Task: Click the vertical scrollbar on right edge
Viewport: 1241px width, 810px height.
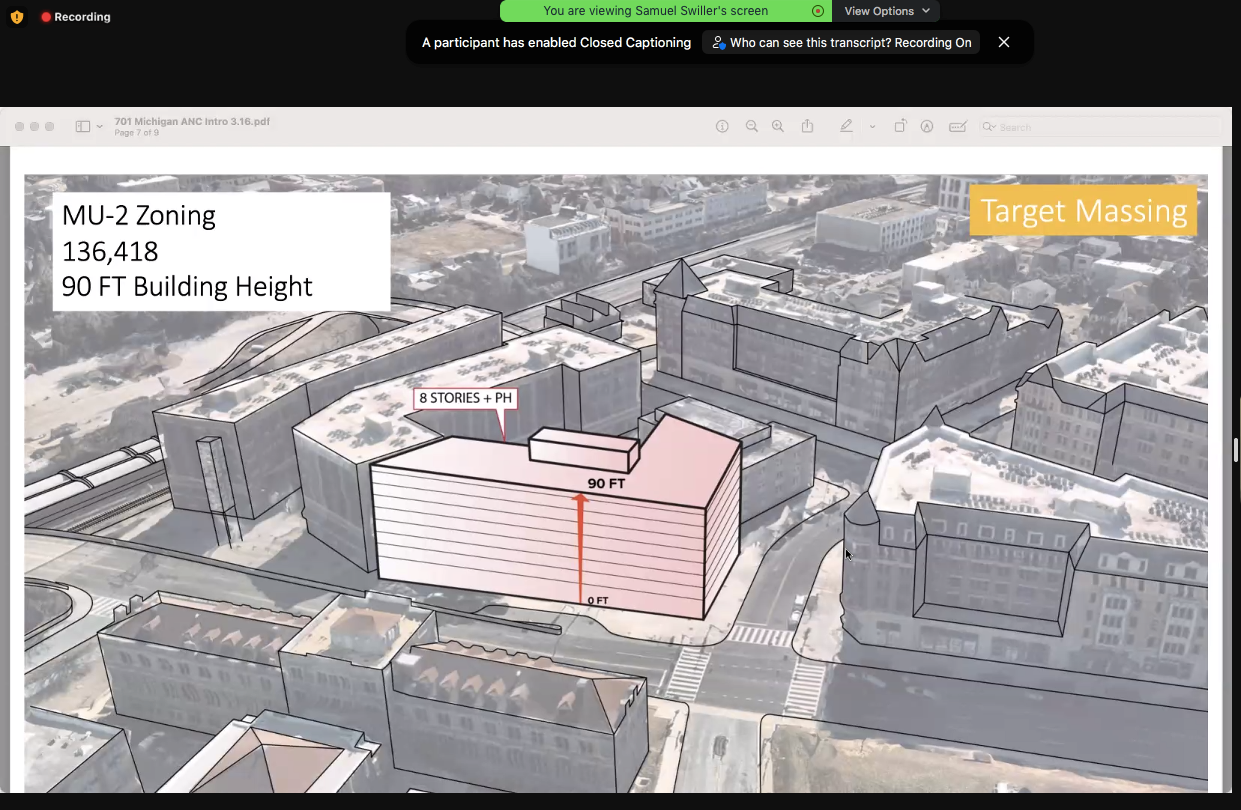Action: (x=1236, y=450)
